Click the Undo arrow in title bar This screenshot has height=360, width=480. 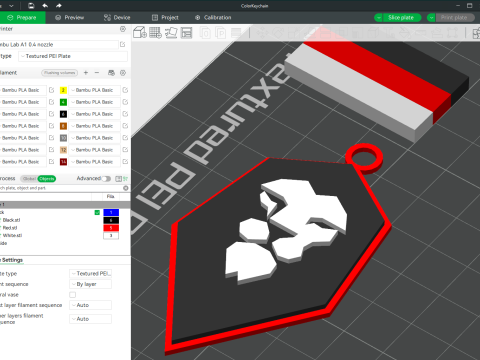(45, 6)
